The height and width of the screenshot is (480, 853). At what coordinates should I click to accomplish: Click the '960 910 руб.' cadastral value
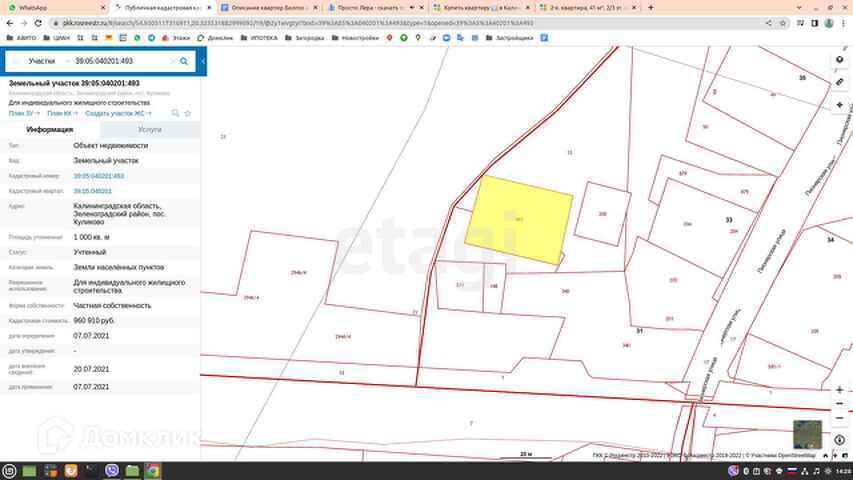point(94,321)
